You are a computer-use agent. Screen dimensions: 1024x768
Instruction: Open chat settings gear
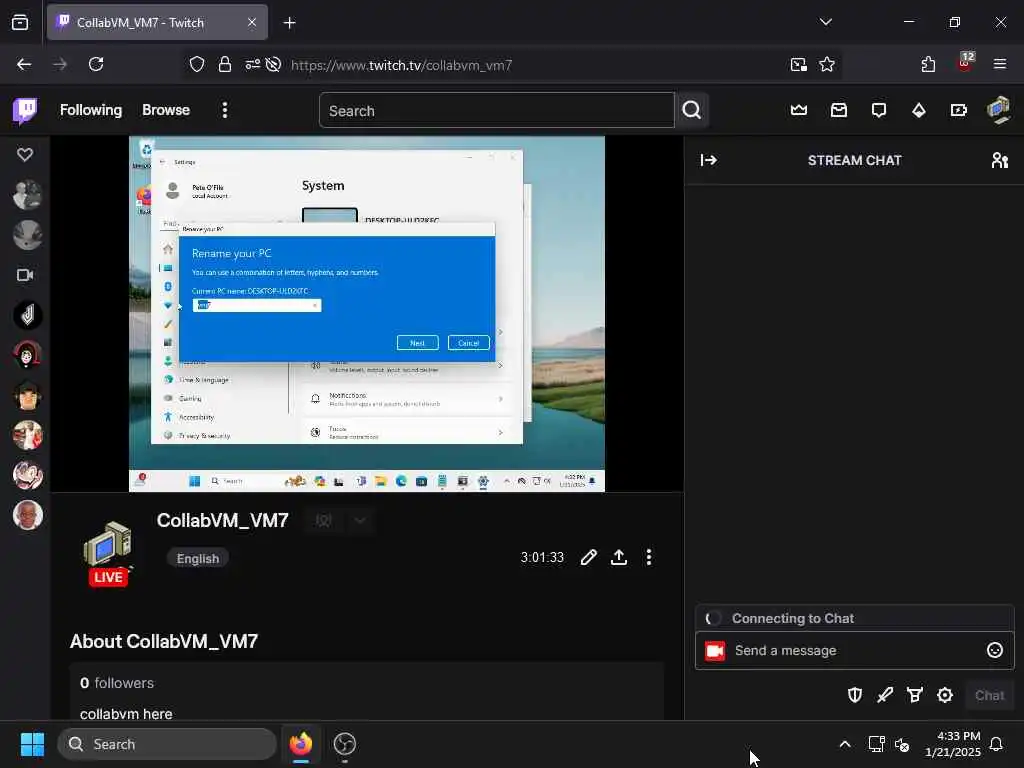pos(945,695)
